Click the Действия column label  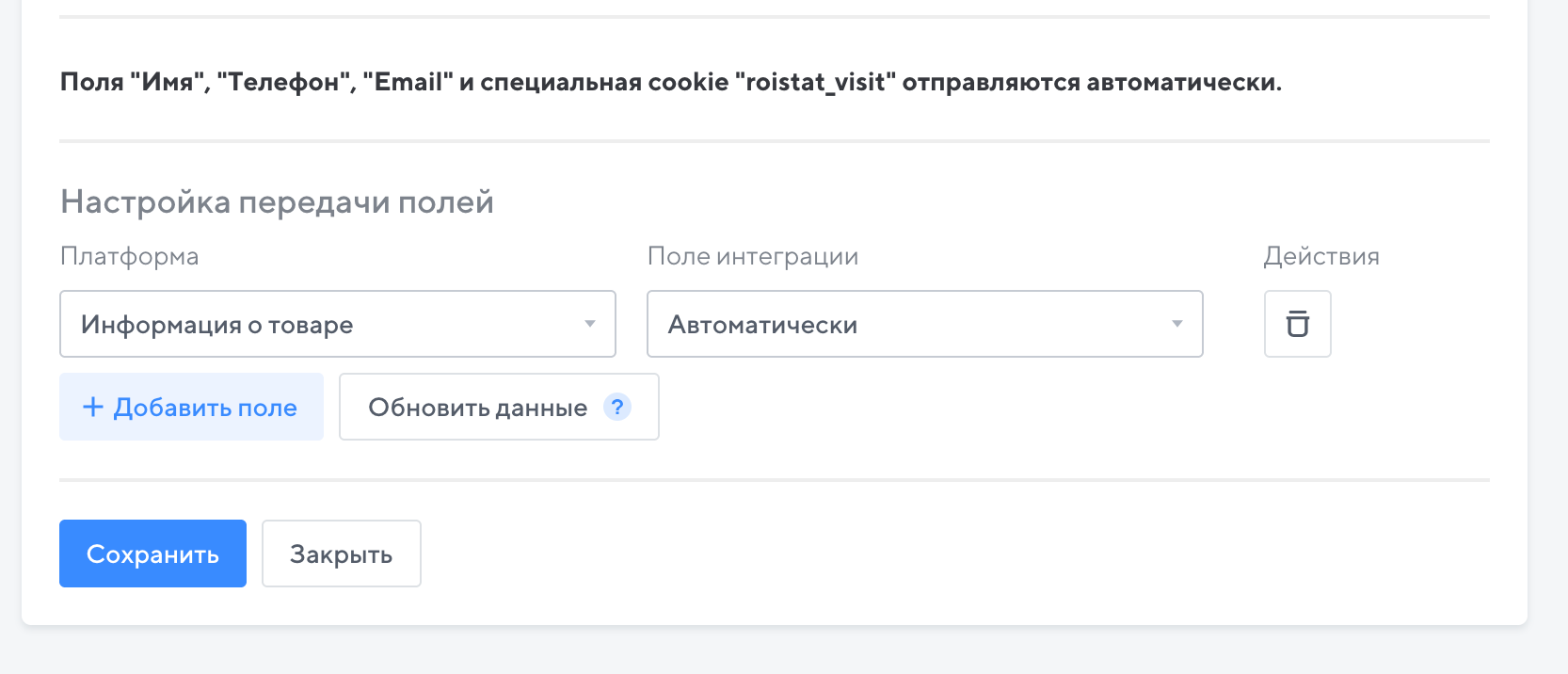point(1320,256)
